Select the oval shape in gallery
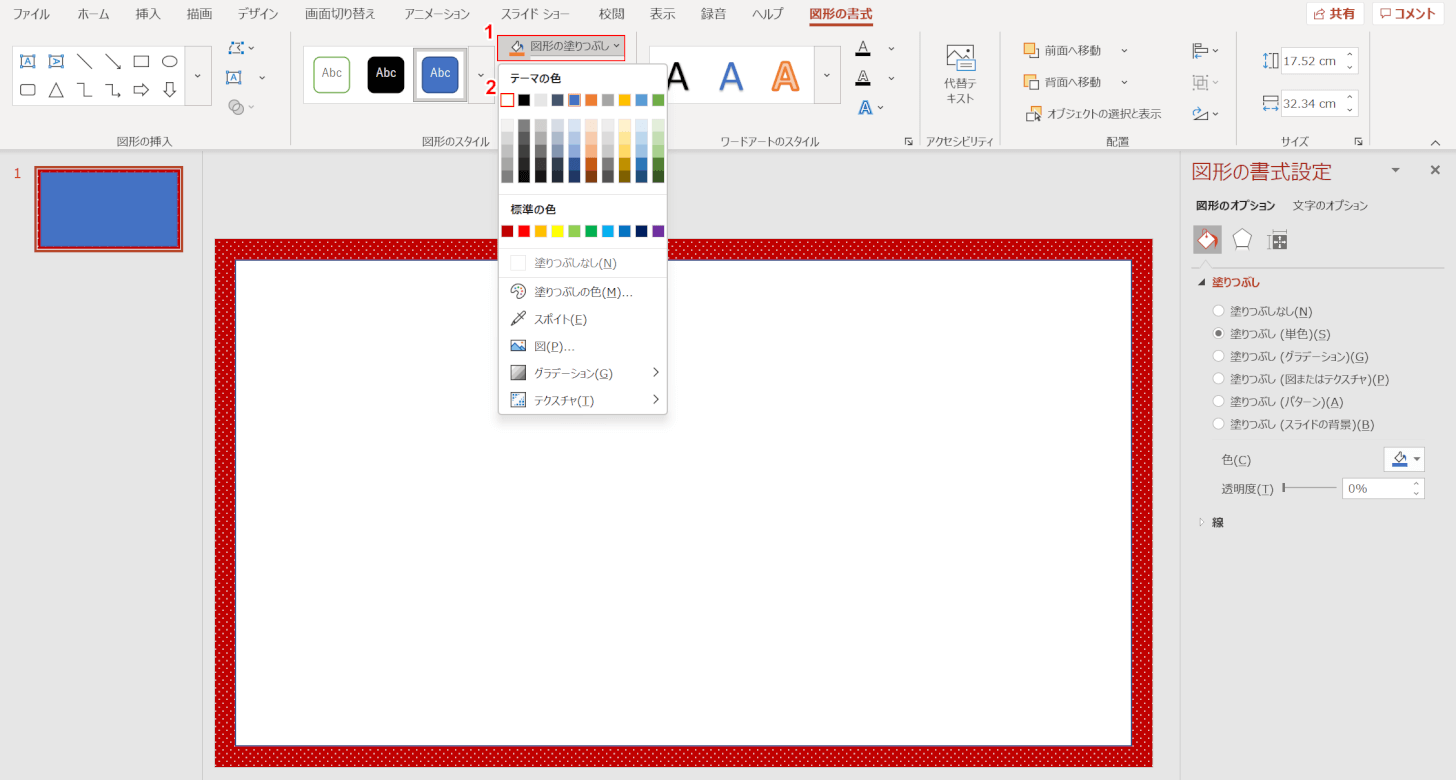The image size is (1456, 780). click(x=170, y=61)
